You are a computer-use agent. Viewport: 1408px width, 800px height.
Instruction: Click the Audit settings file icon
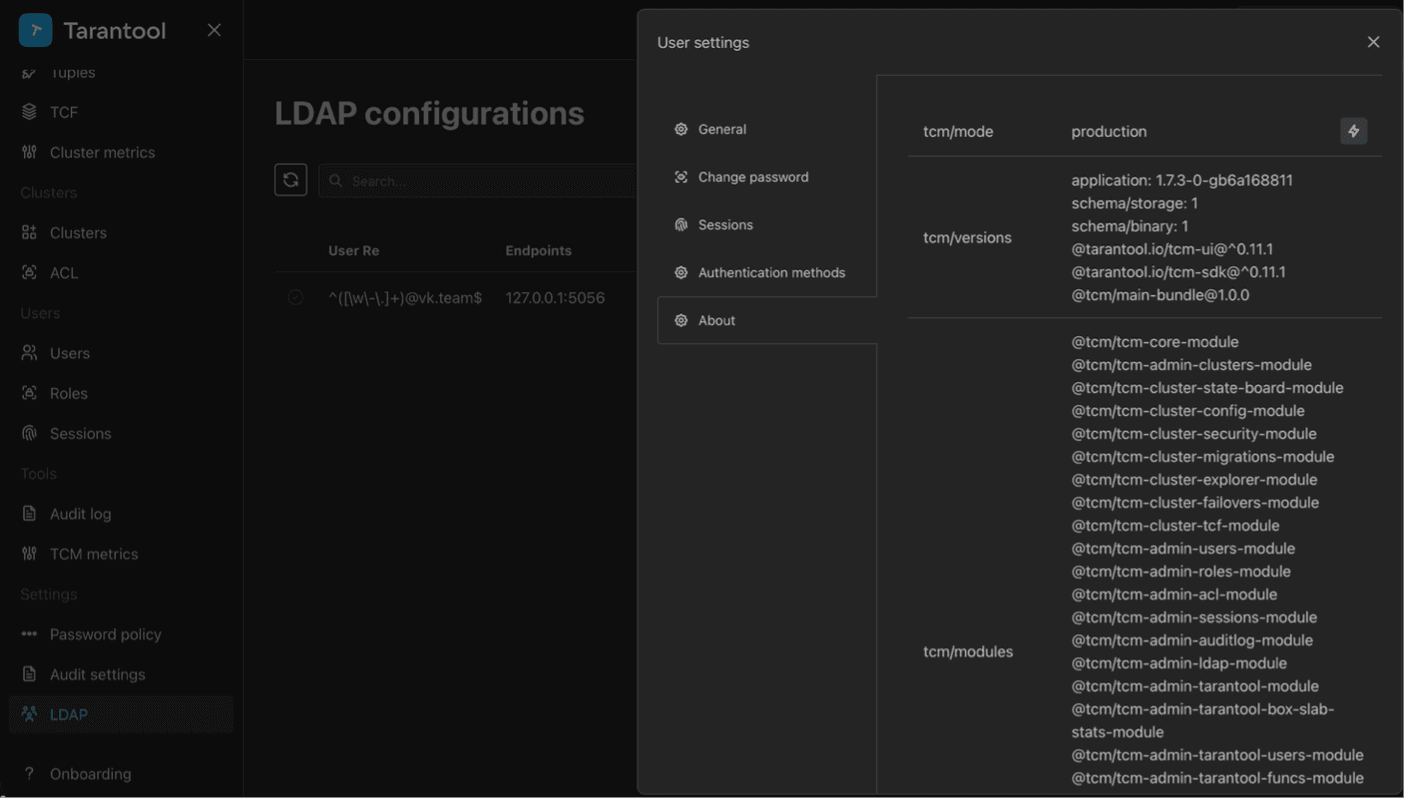pos(29,674)
